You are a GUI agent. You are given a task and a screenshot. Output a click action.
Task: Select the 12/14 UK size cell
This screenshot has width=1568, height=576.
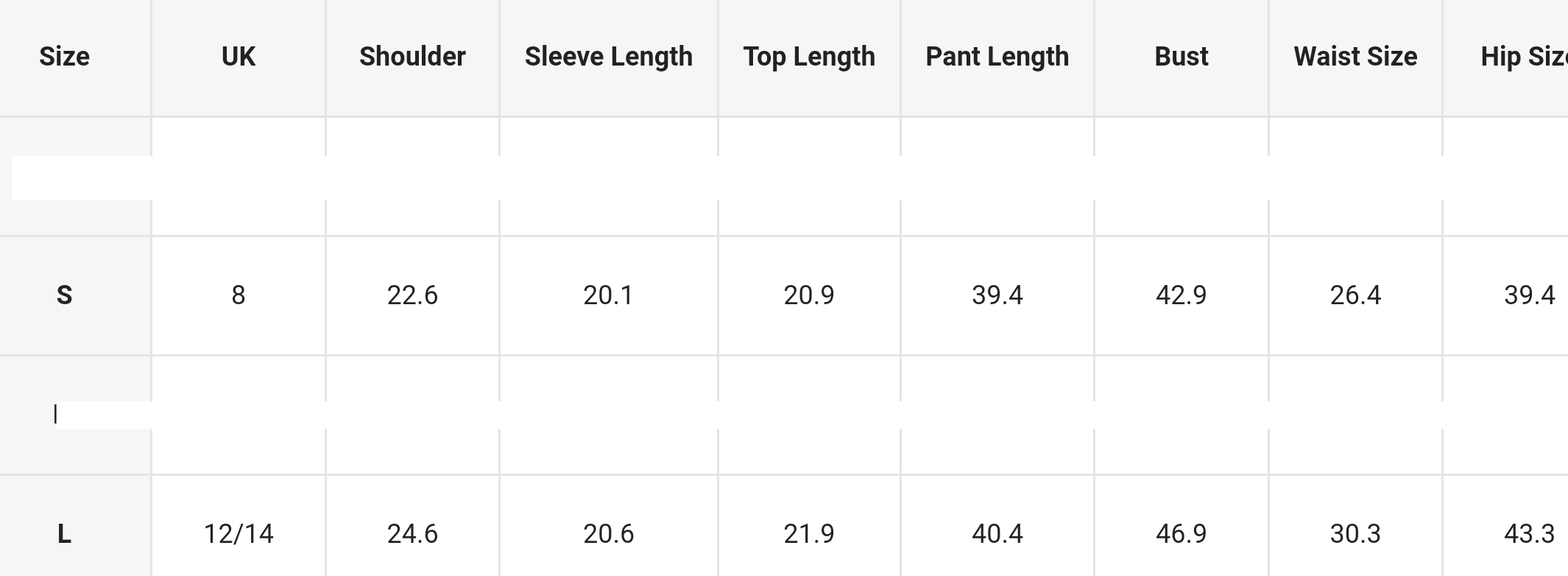239,534
